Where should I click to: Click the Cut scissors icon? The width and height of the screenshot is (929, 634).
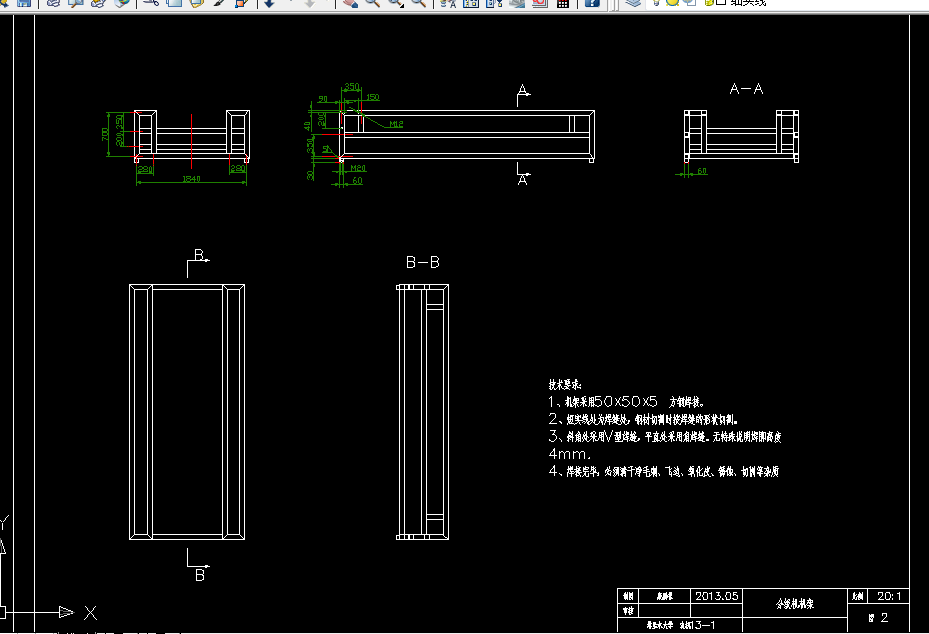[150, 3]
